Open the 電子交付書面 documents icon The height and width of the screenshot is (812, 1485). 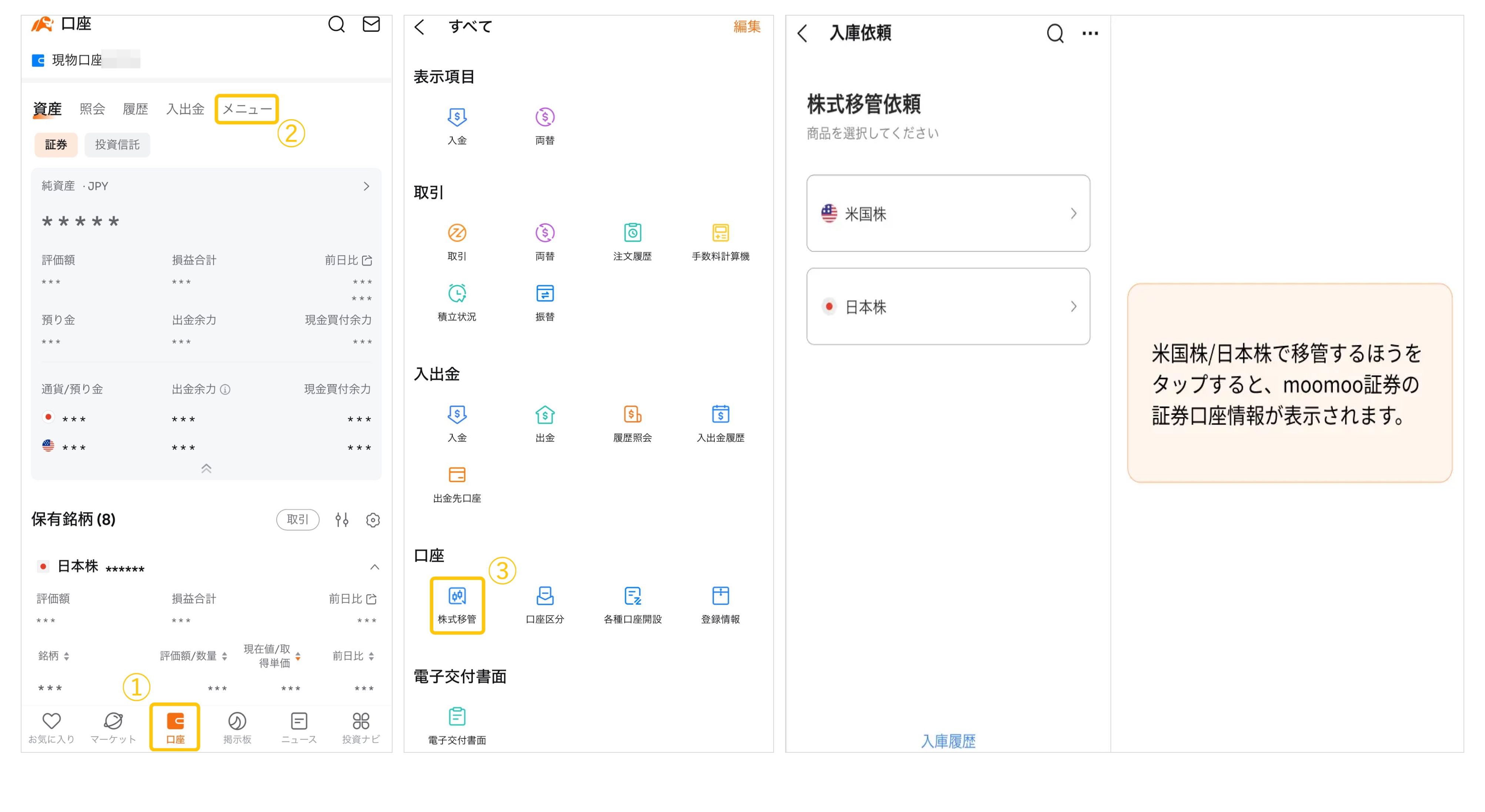(x=457, y=724)
